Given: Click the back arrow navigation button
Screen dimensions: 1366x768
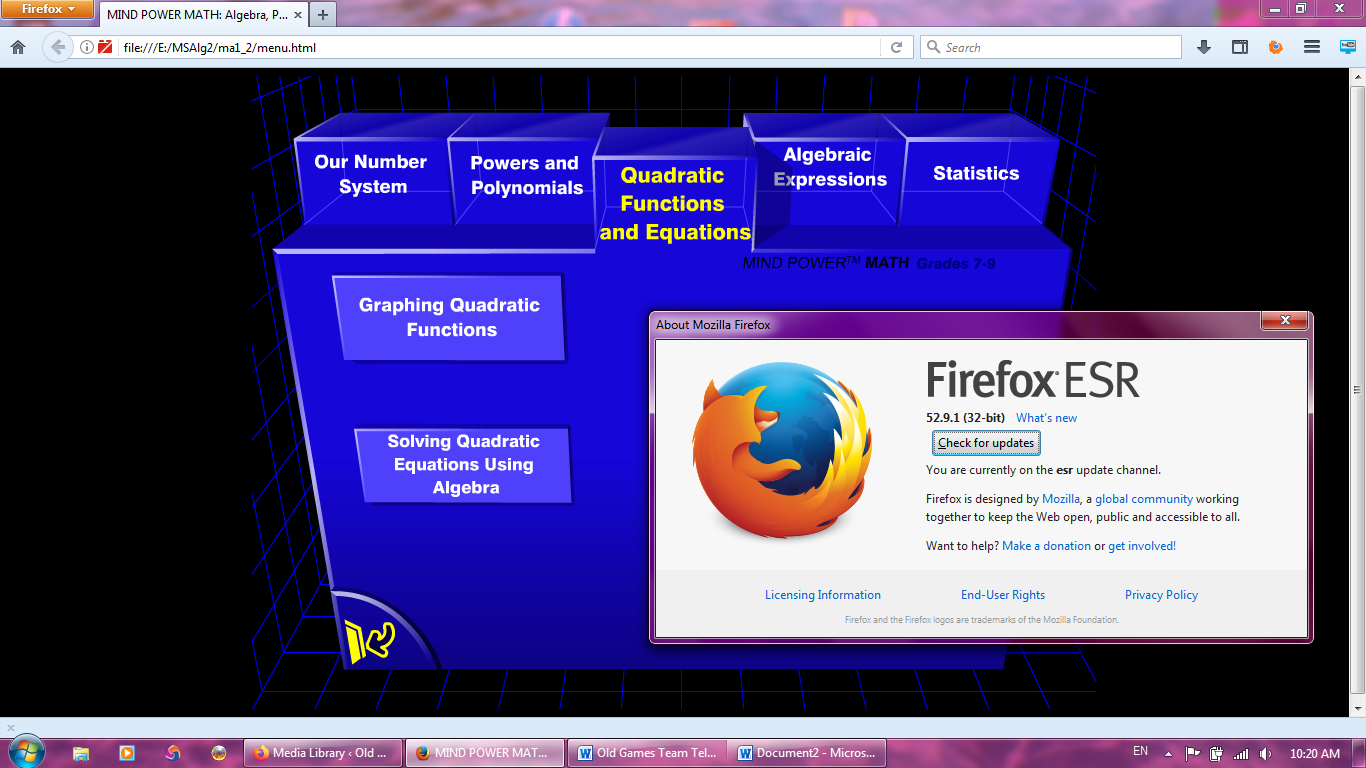Looking at the screenshot, I should (x=57, y=47).
